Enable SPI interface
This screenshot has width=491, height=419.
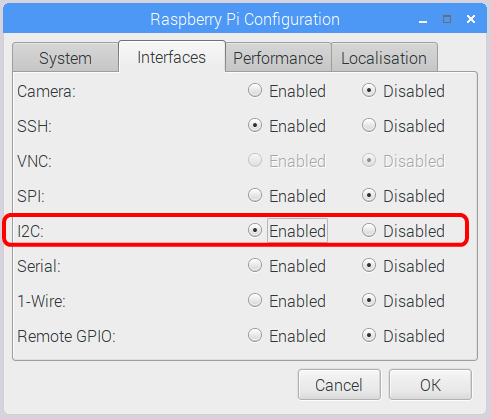click(x=255, y=195)
